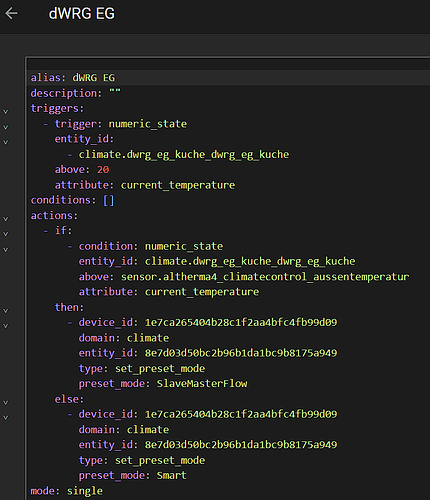
Task: Fold the condition numeric_state chevron
Action: tap(6, 250)
